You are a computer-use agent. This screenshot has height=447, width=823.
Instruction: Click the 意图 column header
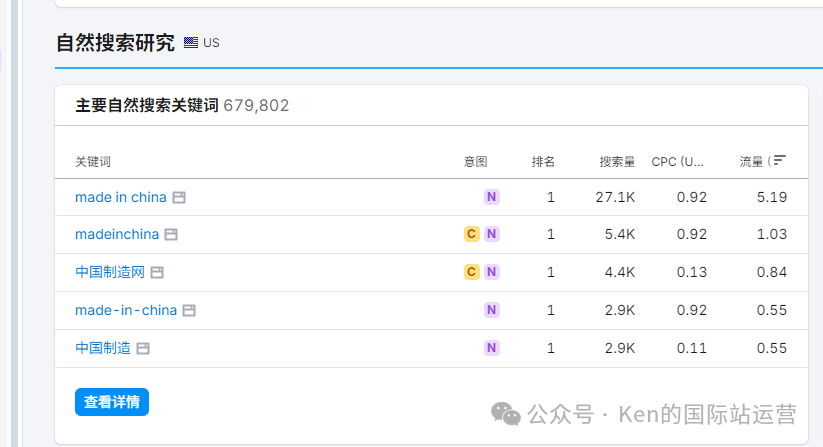click(476, 162)
